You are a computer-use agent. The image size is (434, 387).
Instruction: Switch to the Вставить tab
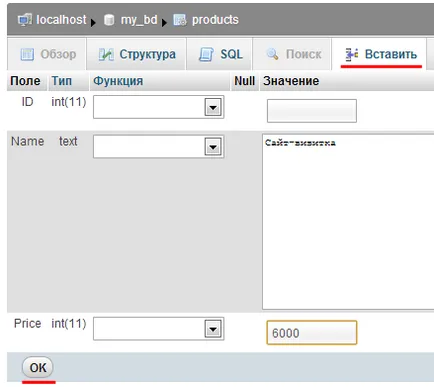tap(379, 54)
